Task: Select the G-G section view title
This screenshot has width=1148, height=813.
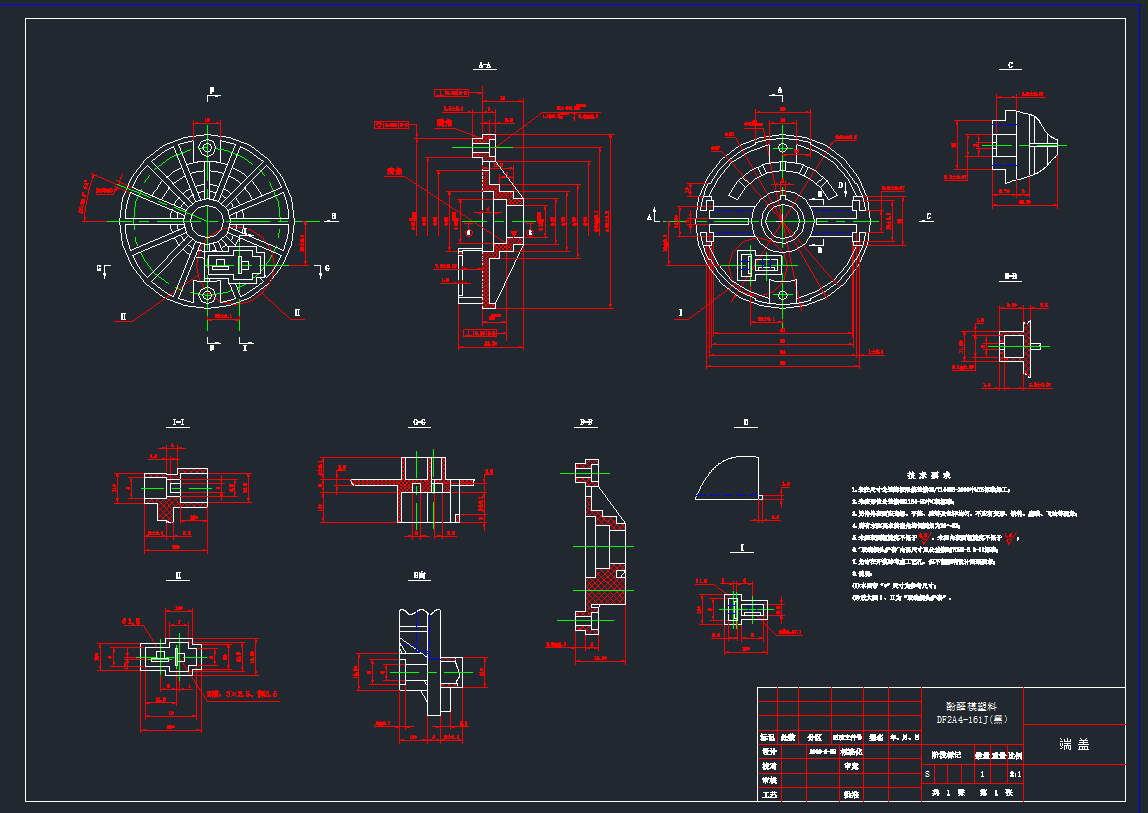Action: [420, 423]
